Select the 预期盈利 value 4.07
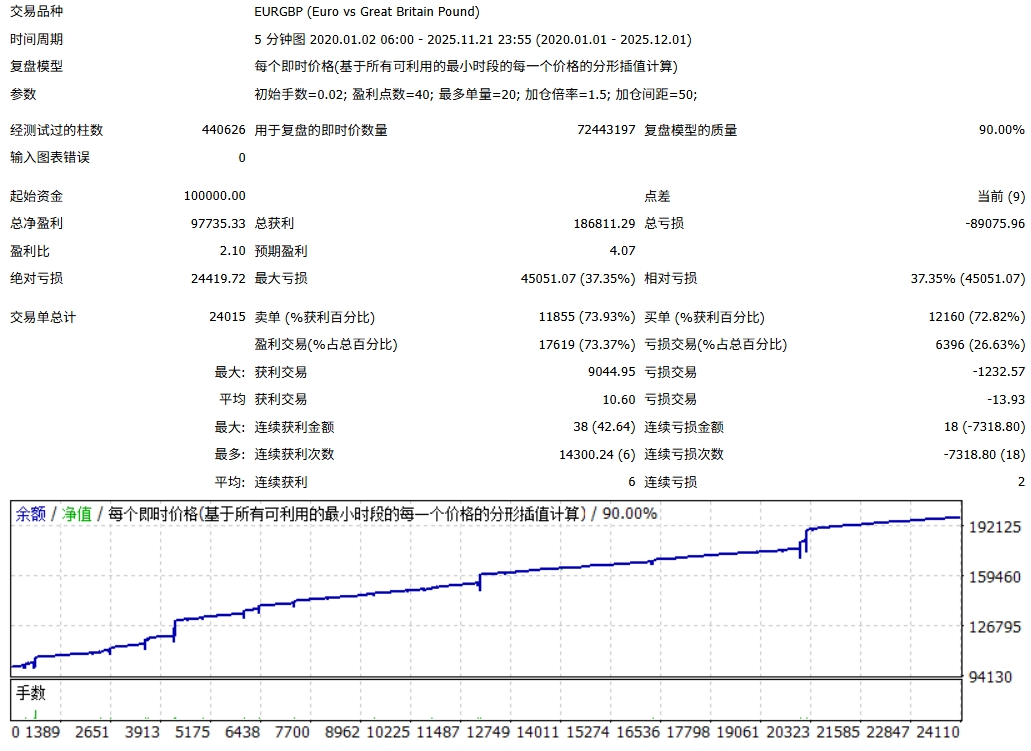The height and width of the screenshot is (751, 1031). pos(622,252)
